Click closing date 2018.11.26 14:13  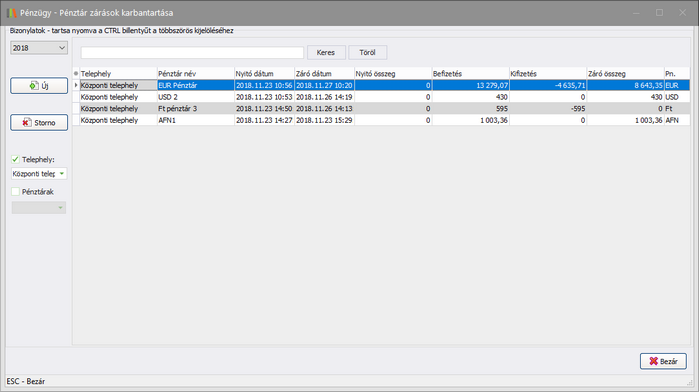coord(324,108)
